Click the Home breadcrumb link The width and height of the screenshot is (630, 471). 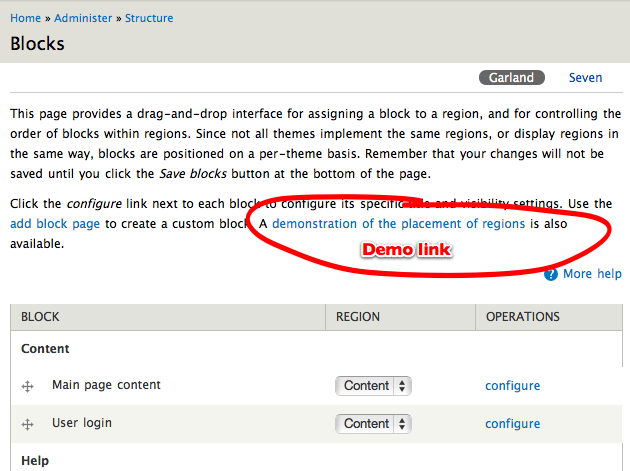(25, 18)
